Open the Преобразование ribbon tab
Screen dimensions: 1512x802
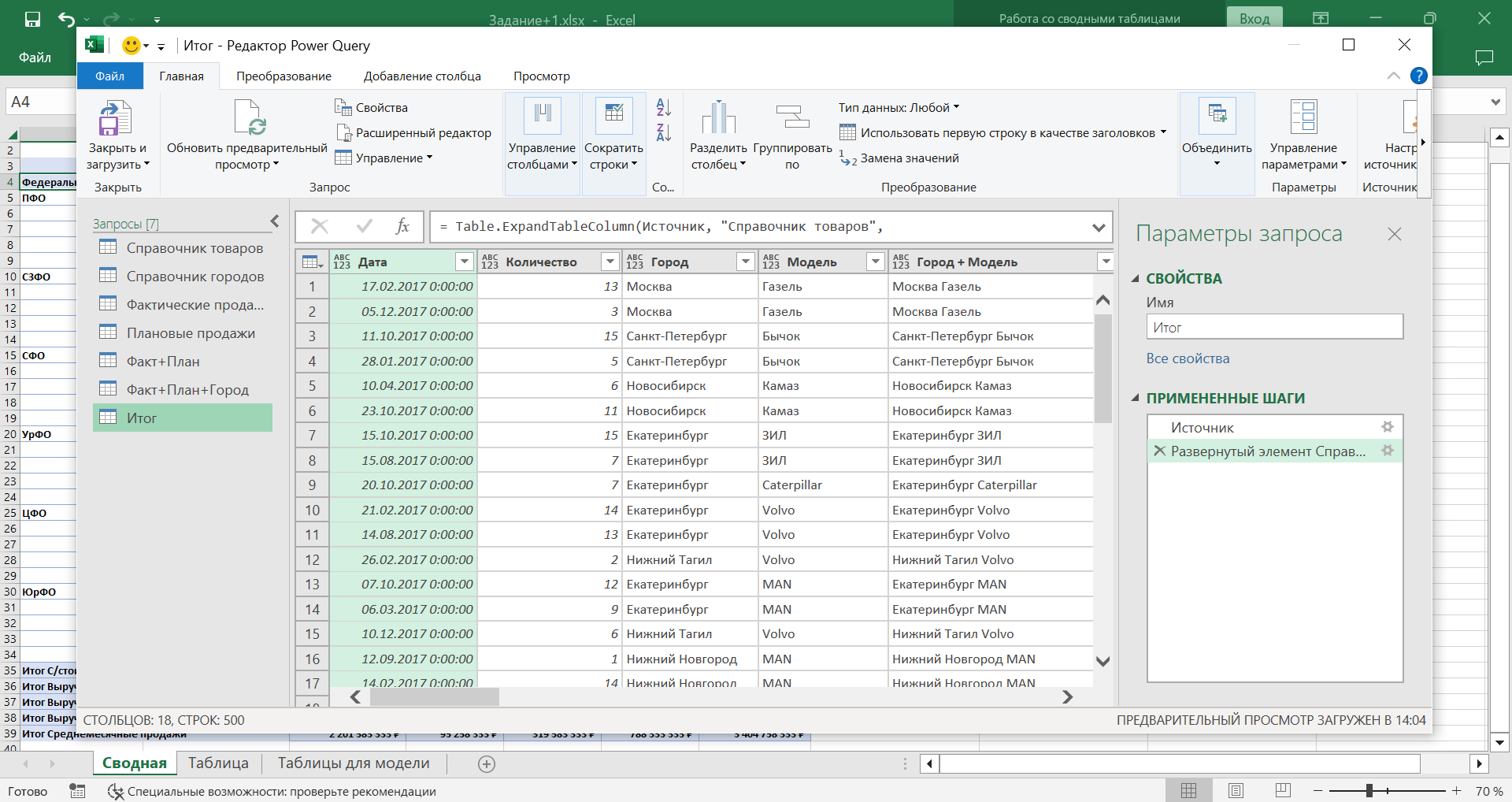pos(283,76)
